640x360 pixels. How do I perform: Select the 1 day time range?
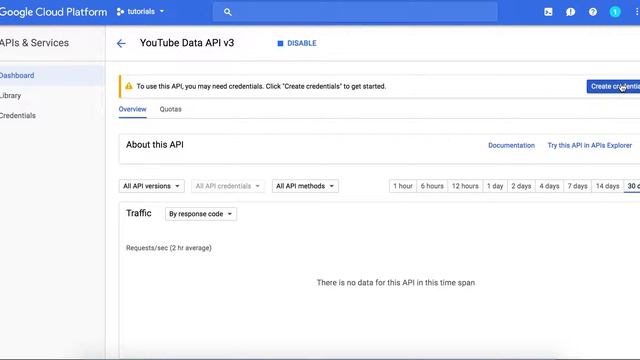[495, 186]
